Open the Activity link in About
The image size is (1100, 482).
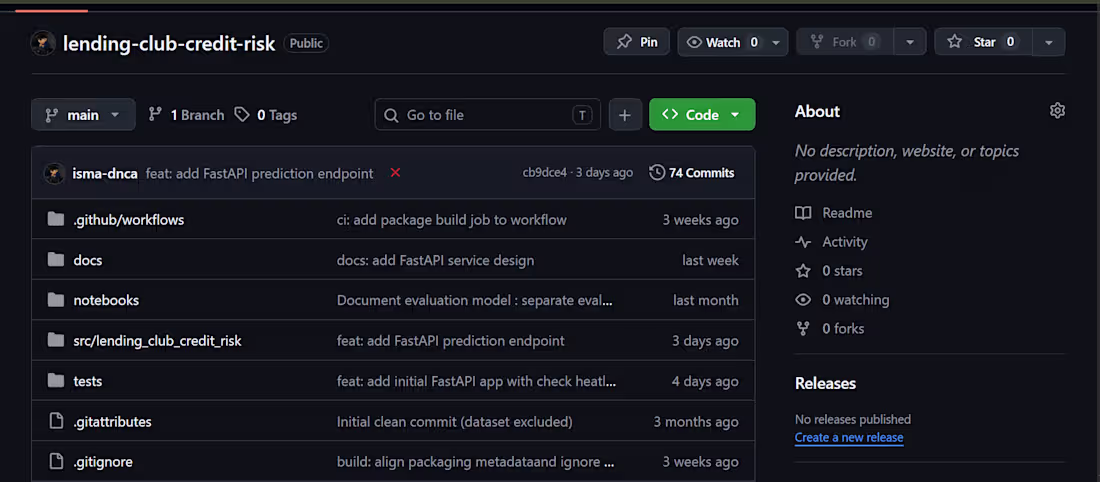832,242
